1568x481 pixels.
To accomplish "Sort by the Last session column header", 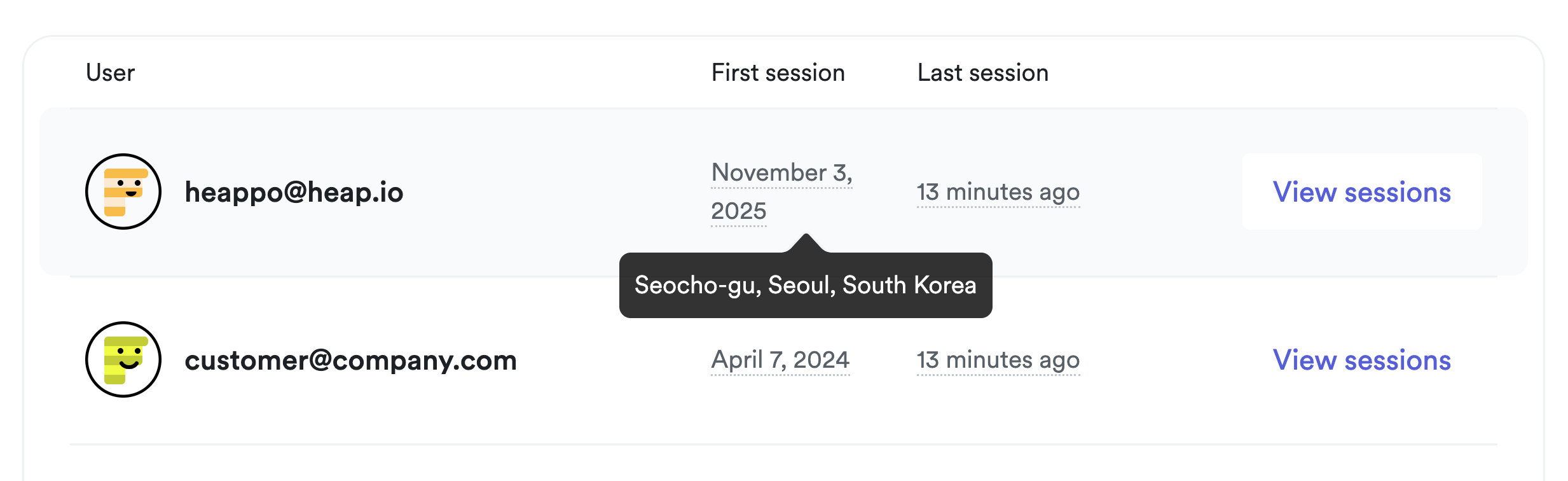I will coord(982,73).
